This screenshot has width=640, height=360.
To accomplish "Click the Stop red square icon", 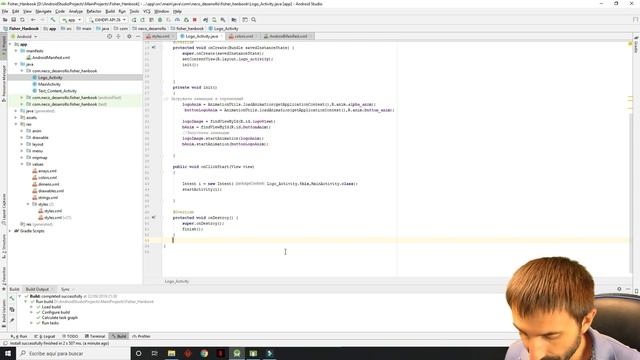I will 195,20.
